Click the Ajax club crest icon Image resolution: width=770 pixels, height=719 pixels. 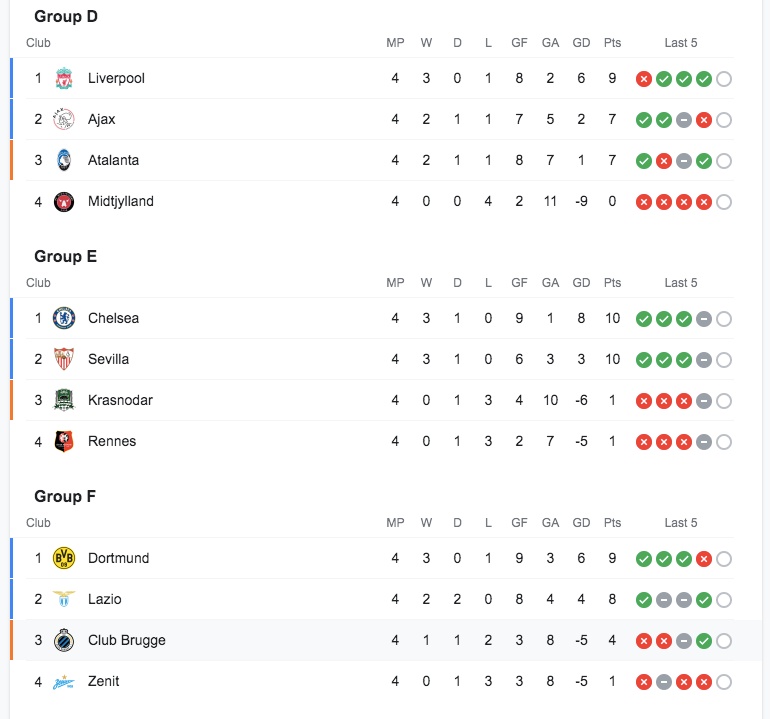point(64,119)
